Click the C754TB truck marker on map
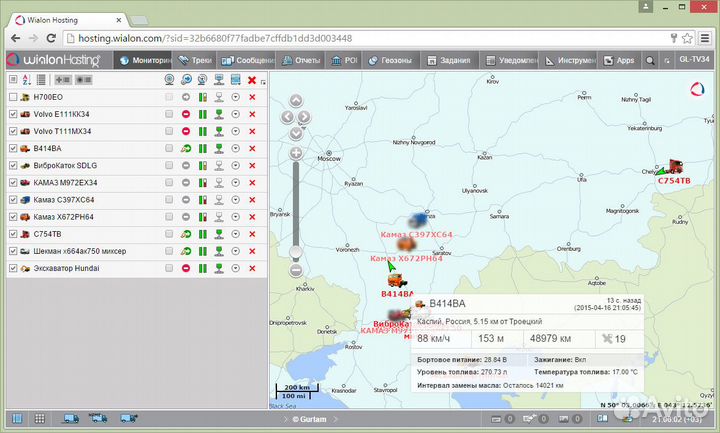The image size is (720, 433). tap(675, 167)
